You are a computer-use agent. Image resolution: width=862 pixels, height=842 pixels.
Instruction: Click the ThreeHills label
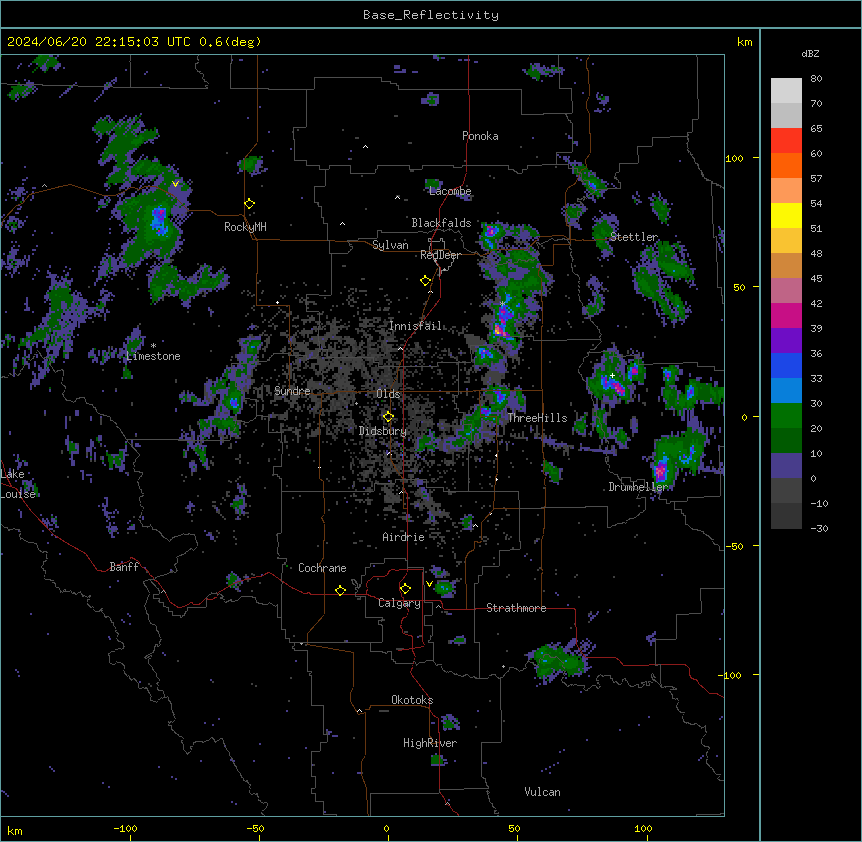click(x=537, y=418)
